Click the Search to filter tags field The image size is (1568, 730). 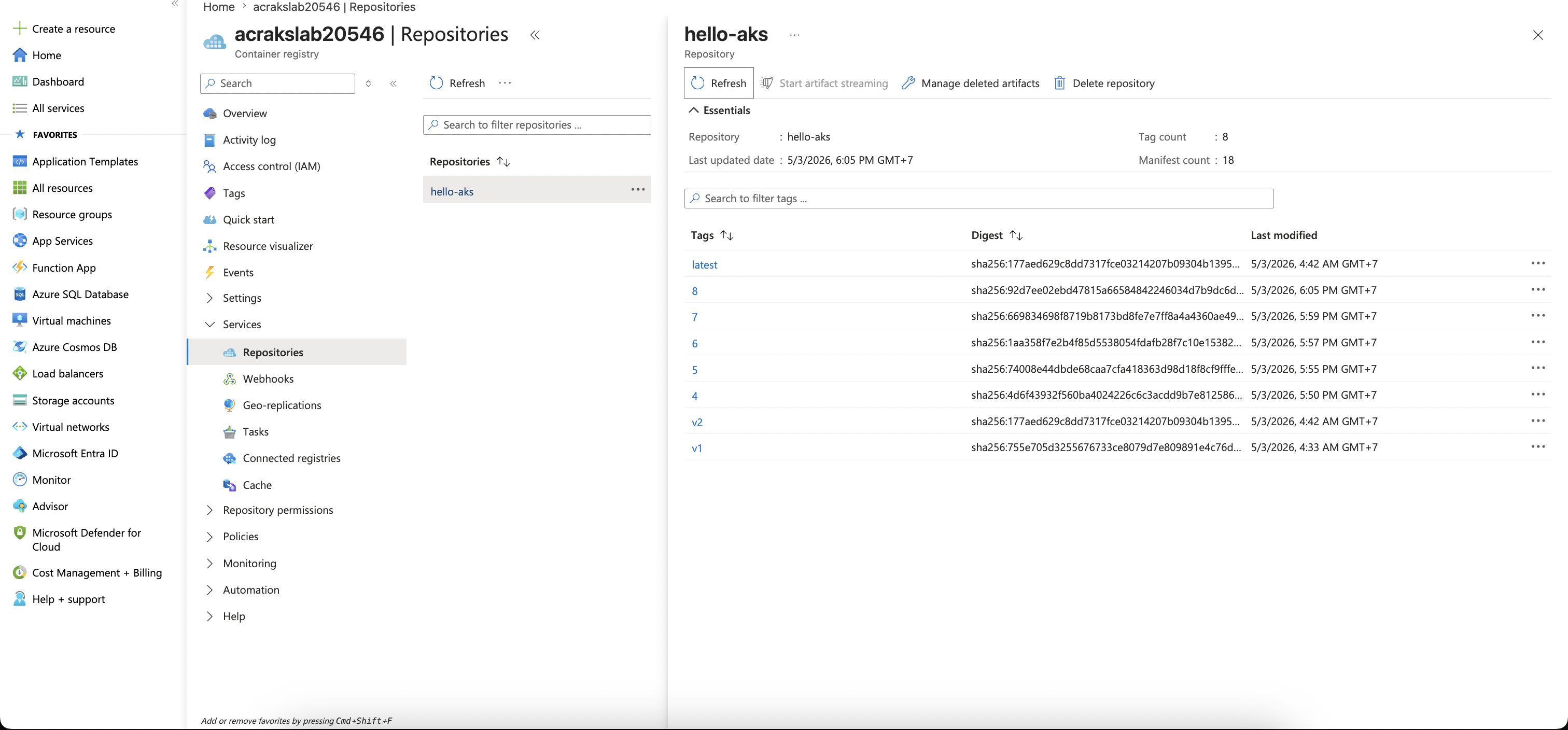[x=979, y=199]
